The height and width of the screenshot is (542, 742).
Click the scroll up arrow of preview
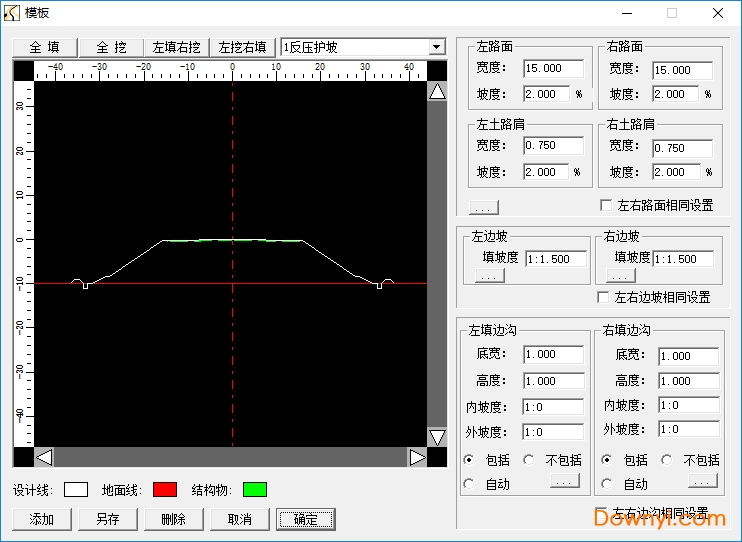pyautogui.click(x=437, y=92)
